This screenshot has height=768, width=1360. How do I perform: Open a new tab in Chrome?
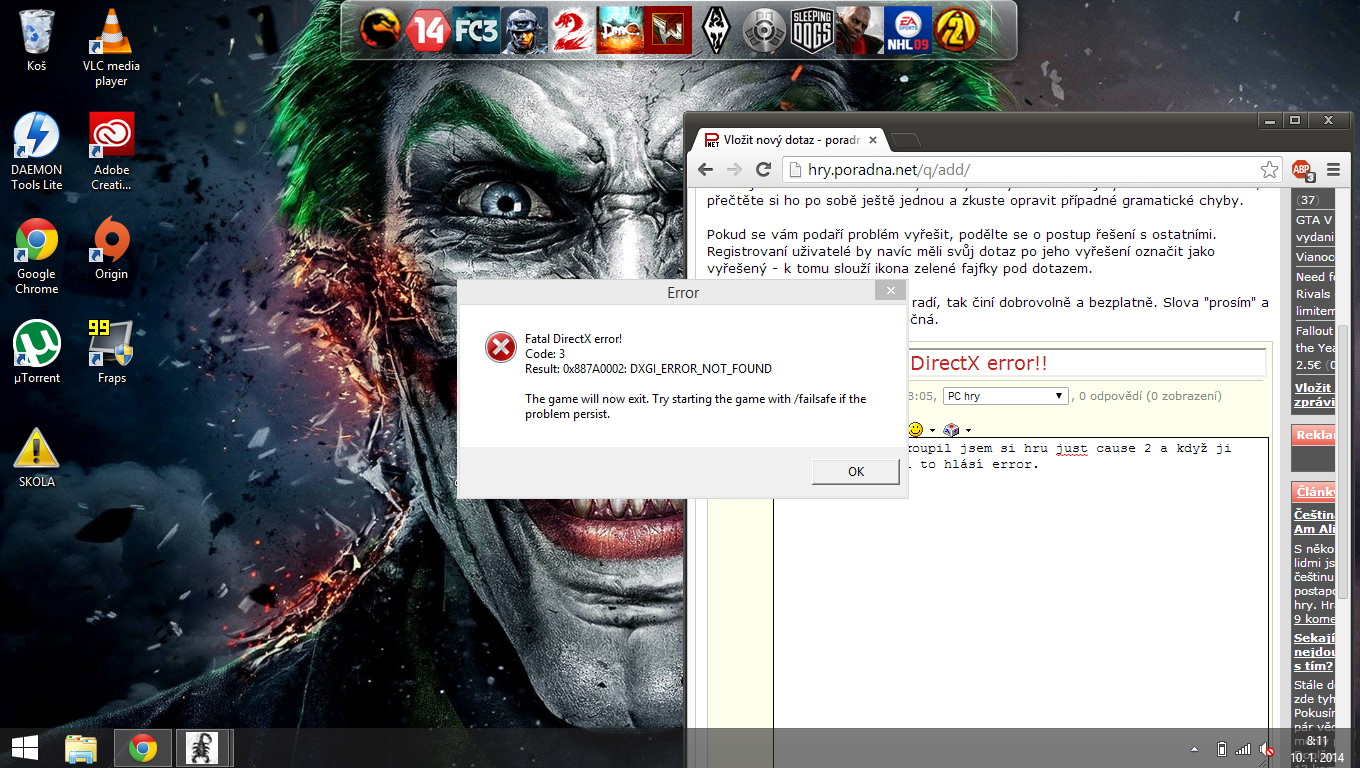click(x=905, y=141)
